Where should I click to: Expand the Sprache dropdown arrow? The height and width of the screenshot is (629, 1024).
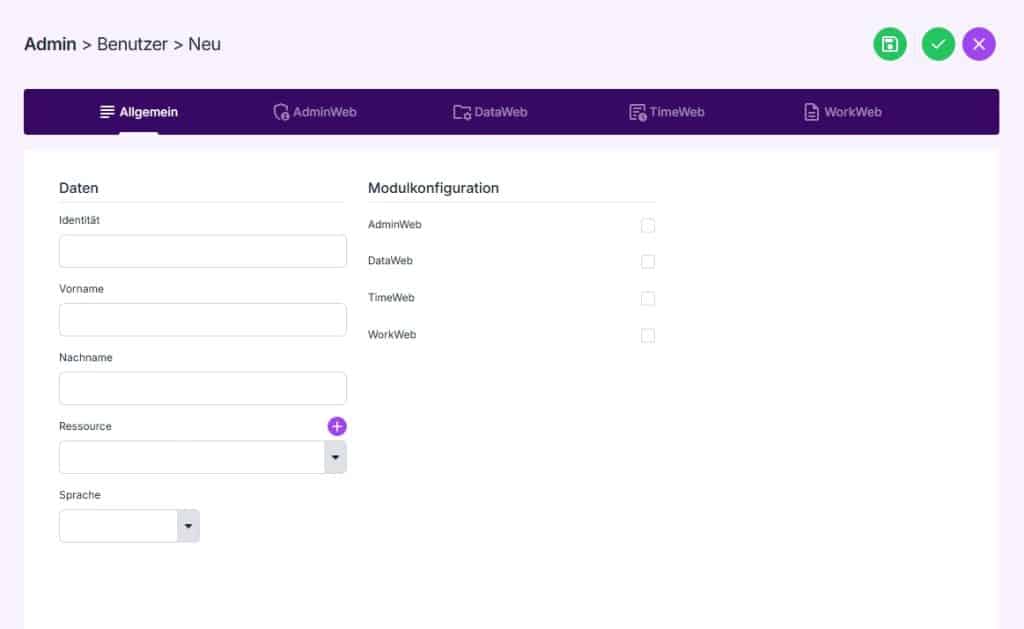[188, 526]
